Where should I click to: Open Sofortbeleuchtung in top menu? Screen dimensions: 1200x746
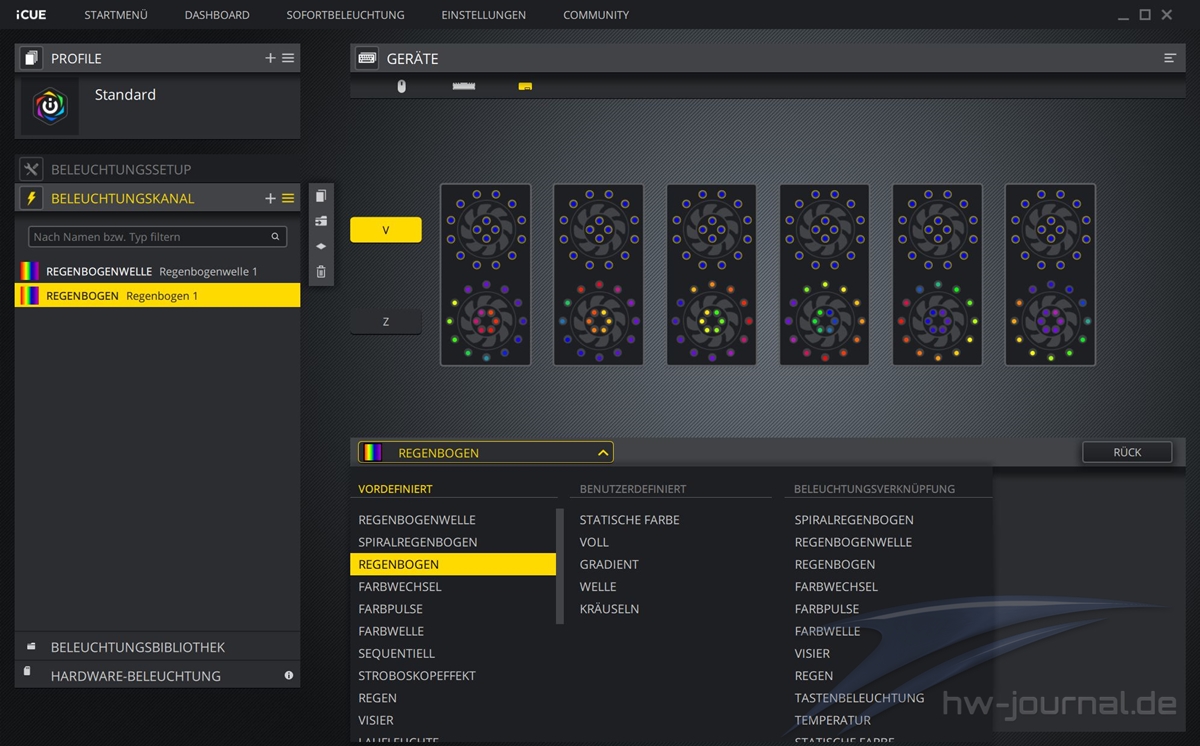pos(345,15)
